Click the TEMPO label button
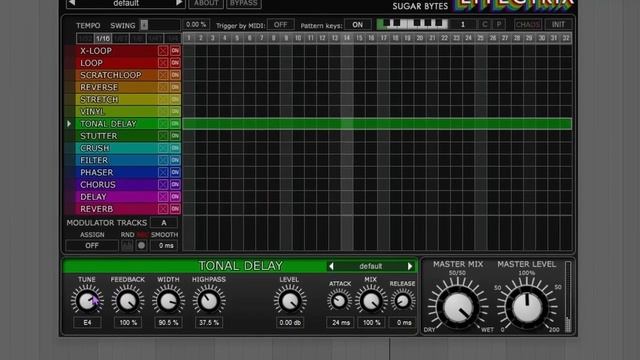 tap(88, 25)
